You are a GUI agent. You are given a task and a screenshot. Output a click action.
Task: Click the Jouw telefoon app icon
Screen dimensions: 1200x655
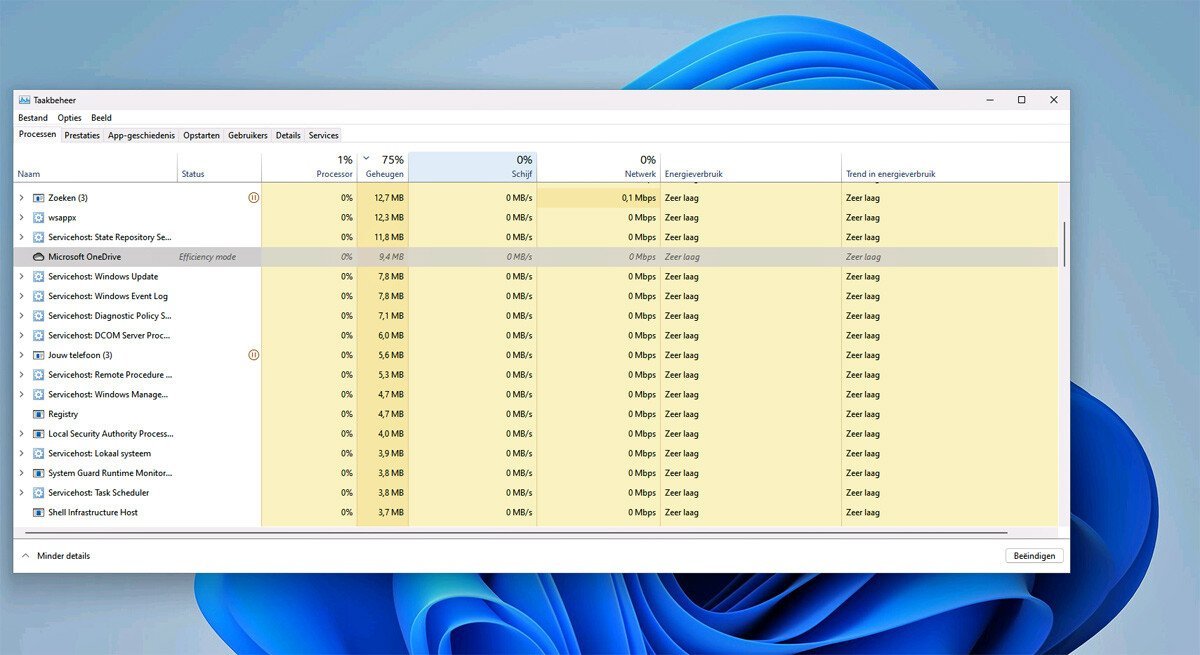pyautogui.click(x=39, y=355)
